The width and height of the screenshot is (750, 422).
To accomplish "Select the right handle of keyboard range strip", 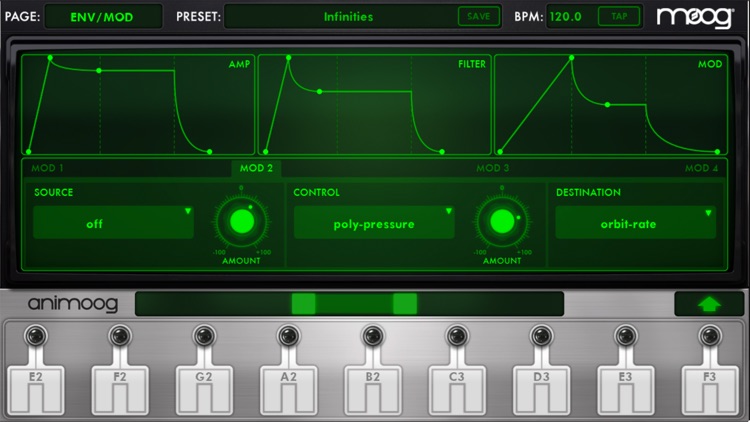I will [x=405, y=304].
